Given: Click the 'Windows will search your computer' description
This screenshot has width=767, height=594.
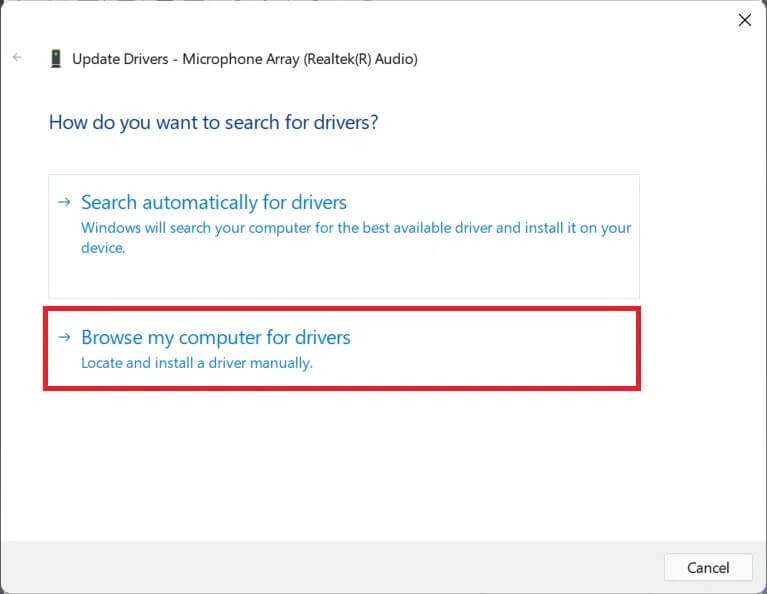Looking at the screenshot, I should (x=356, y=238).
